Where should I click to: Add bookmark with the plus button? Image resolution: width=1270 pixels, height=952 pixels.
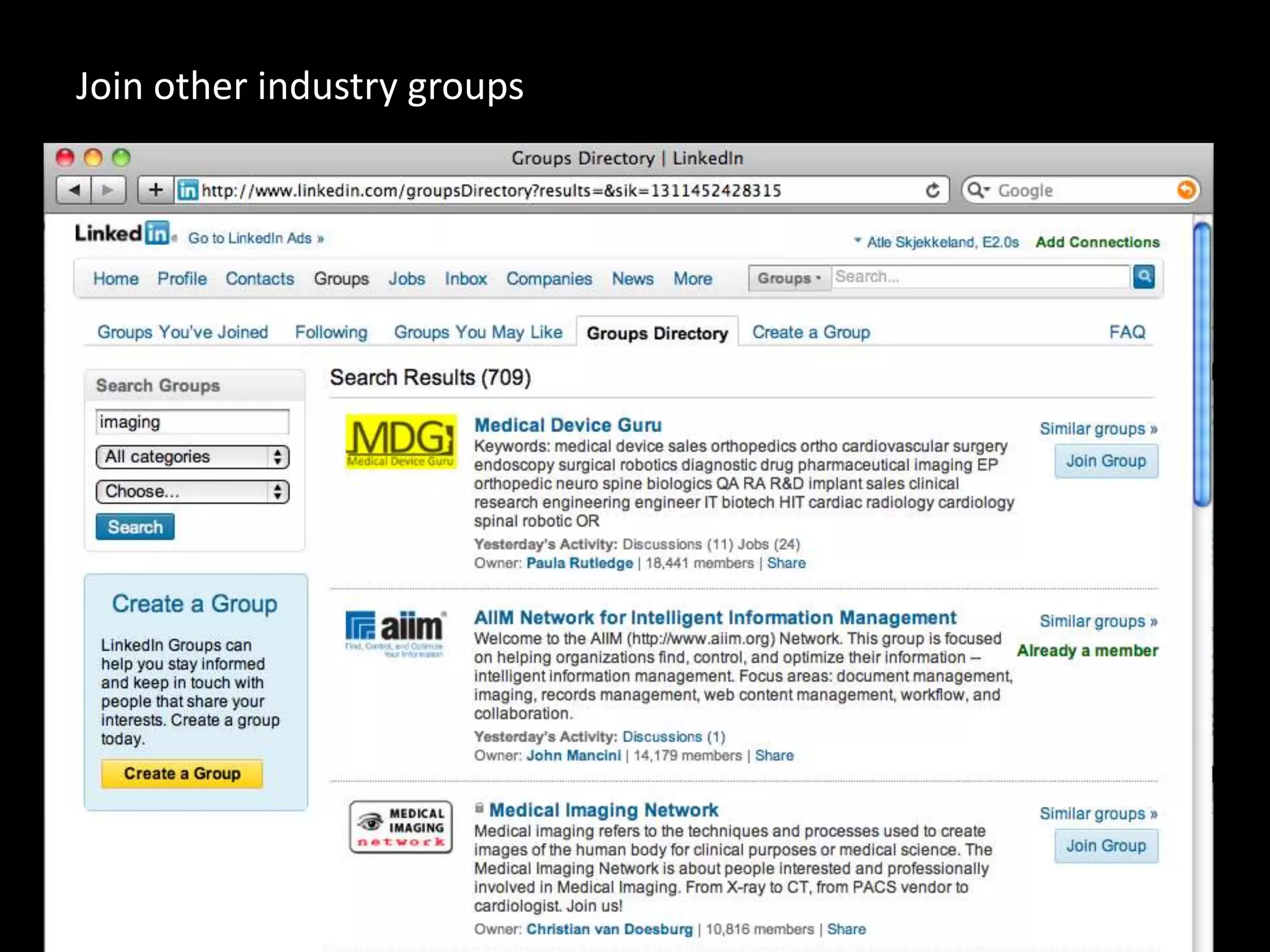point(156,190)
